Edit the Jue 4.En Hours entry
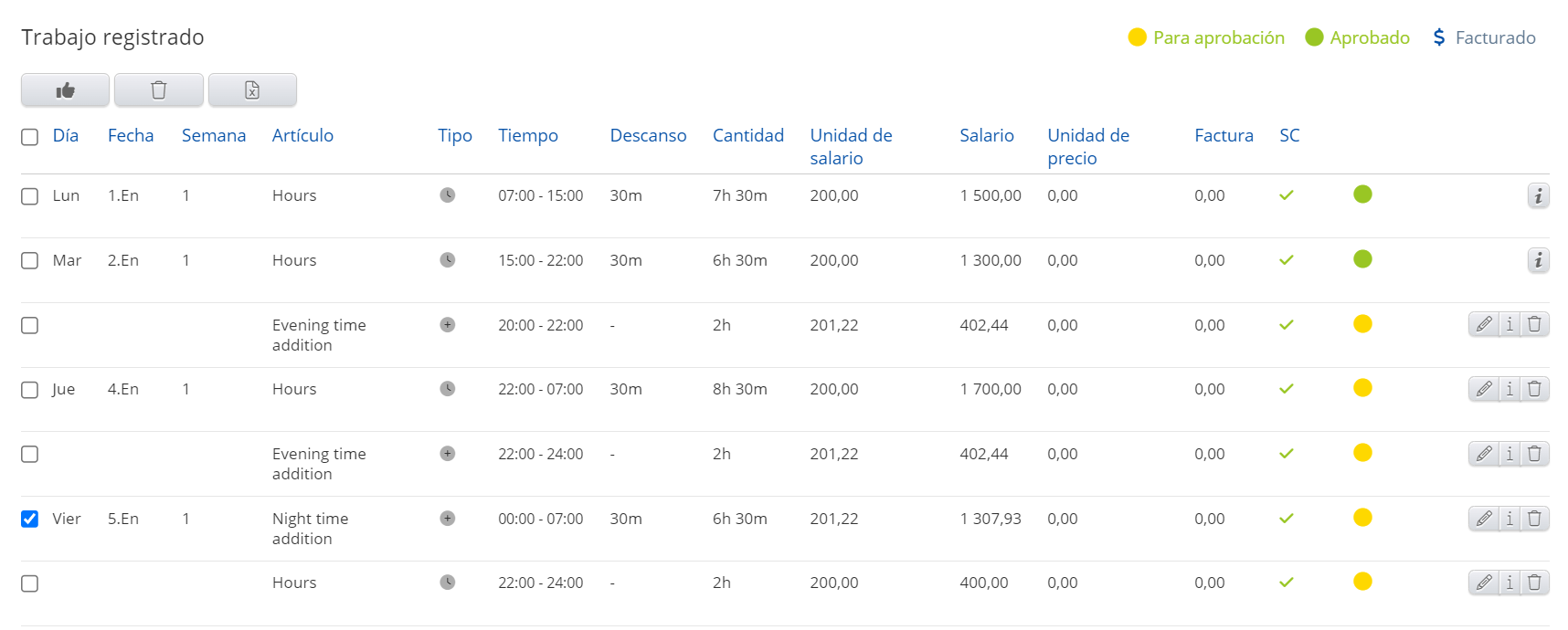Screen dimensions: 1568x630 coord(1484,389)
